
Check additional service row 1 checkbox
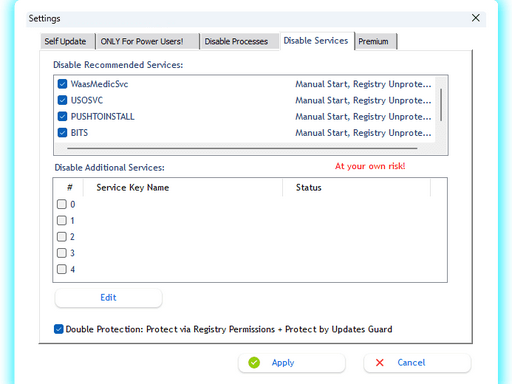62,220
